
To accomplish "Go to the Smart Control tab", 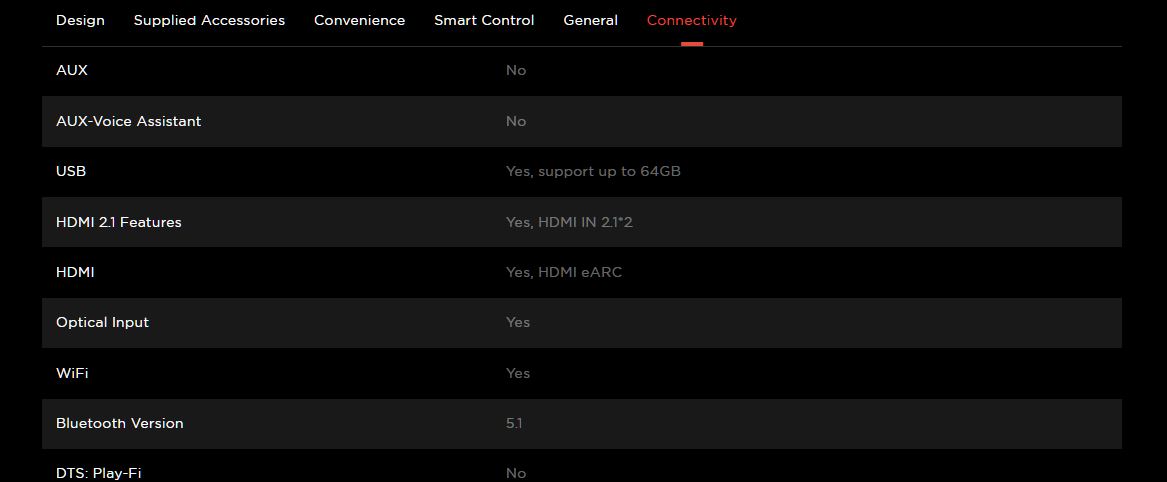I will coord(484,20).
